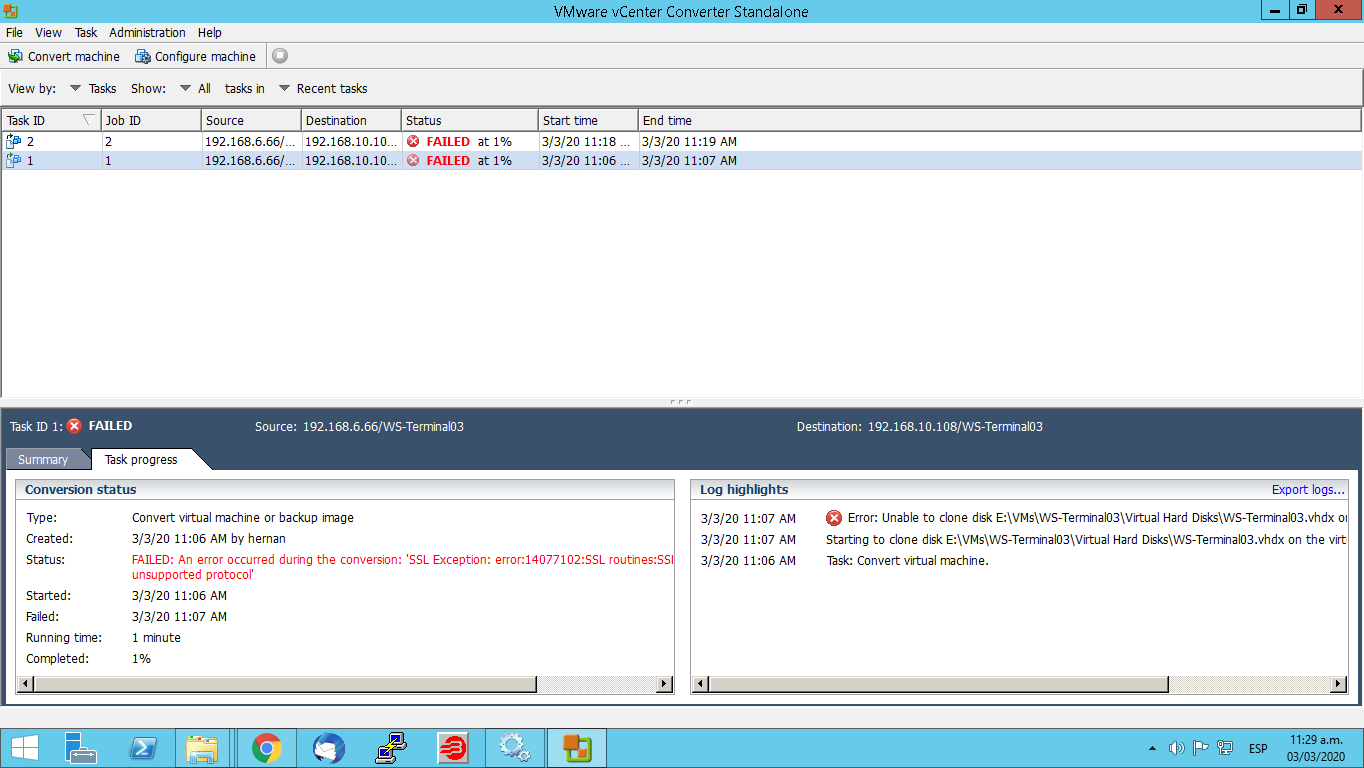Click the Log highlights scrollbar right arrow
Screen dimensions: 1364x768
1338,684
